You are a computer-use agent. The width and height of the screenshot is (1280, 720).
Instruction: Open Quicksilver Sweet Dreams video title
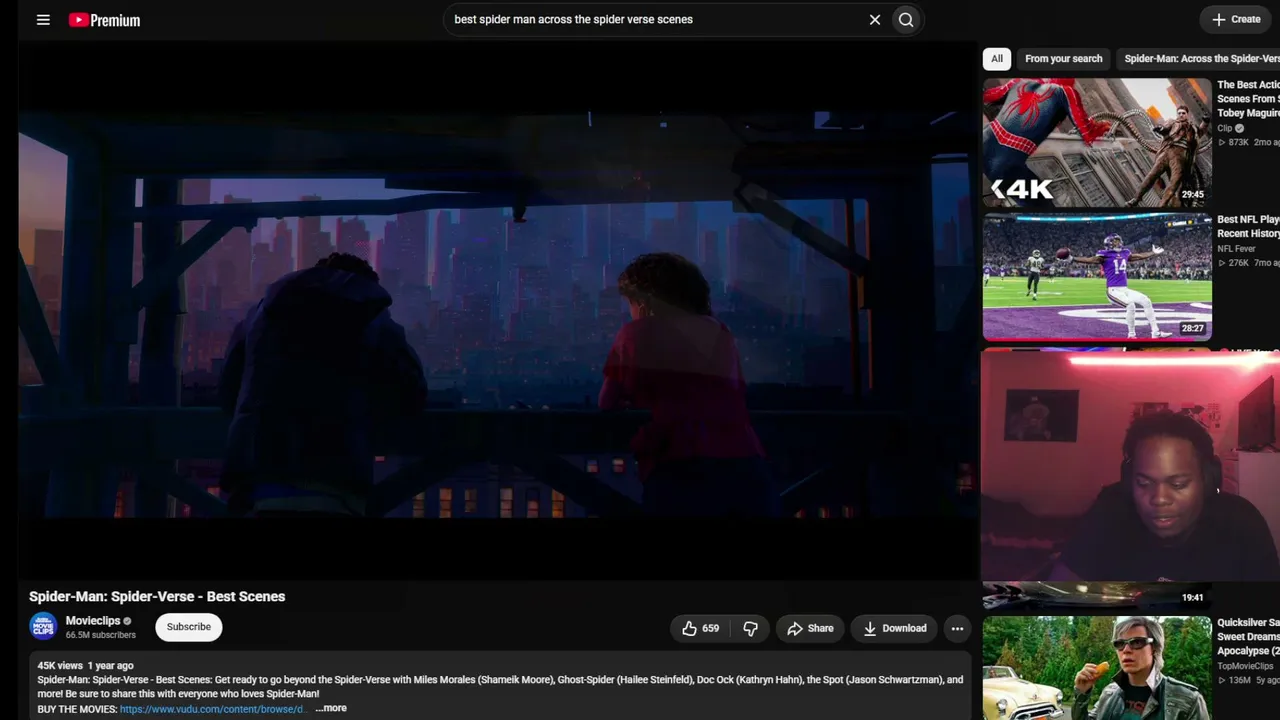click(1248, 637)
